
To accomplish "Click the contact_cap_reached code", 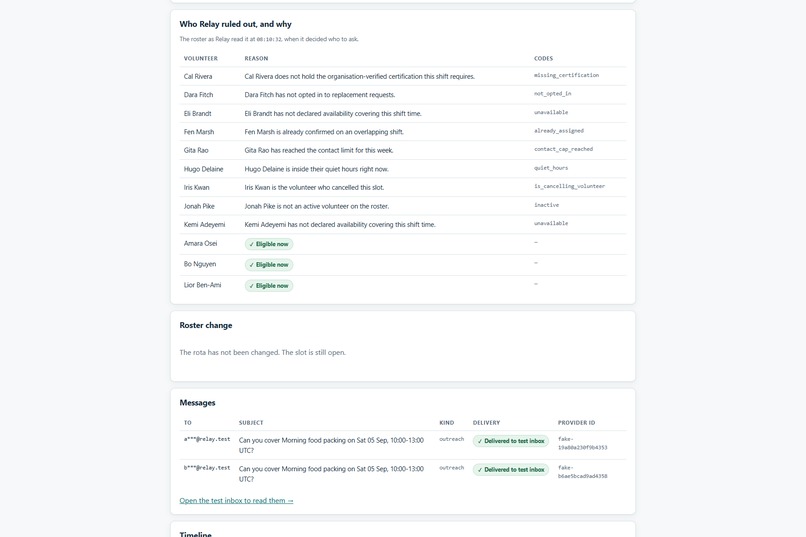I will 563,150.
